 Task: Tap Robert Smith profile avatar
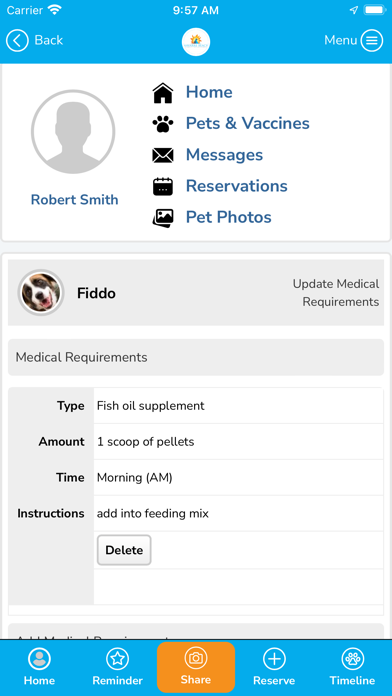pos(73,132)
